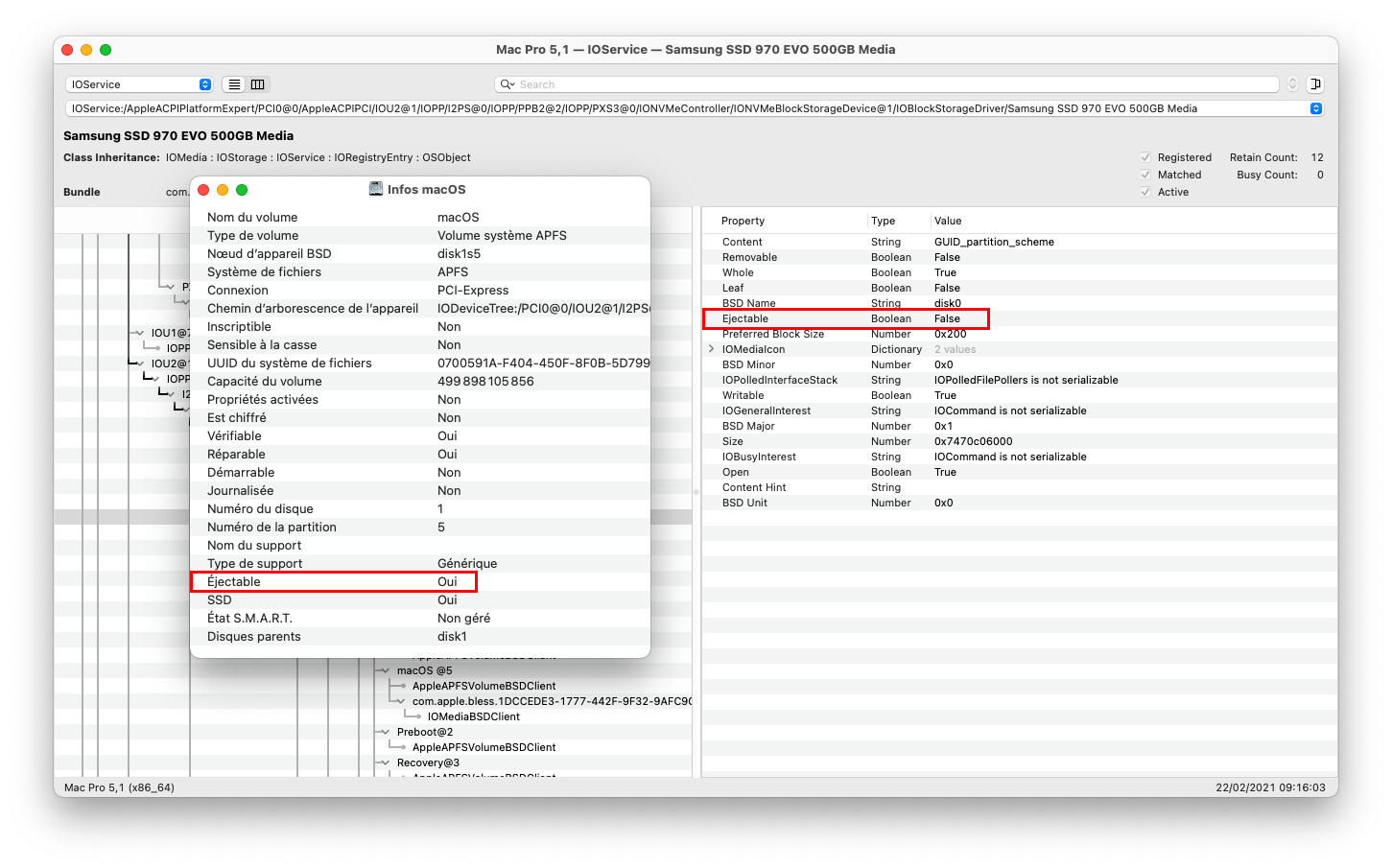
Task: Select the Writable property row
Action: 1020,395
